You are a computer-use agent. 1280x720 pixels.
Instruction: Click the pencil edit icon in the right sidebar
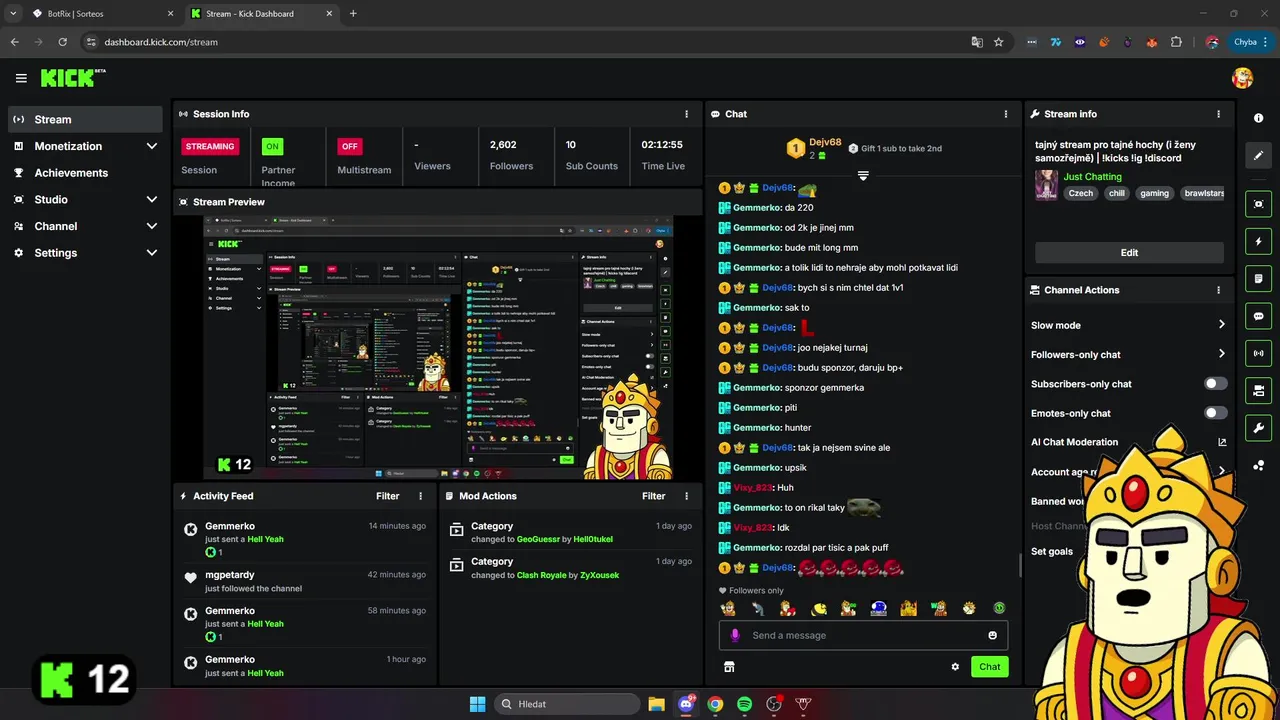(1258, 156)
